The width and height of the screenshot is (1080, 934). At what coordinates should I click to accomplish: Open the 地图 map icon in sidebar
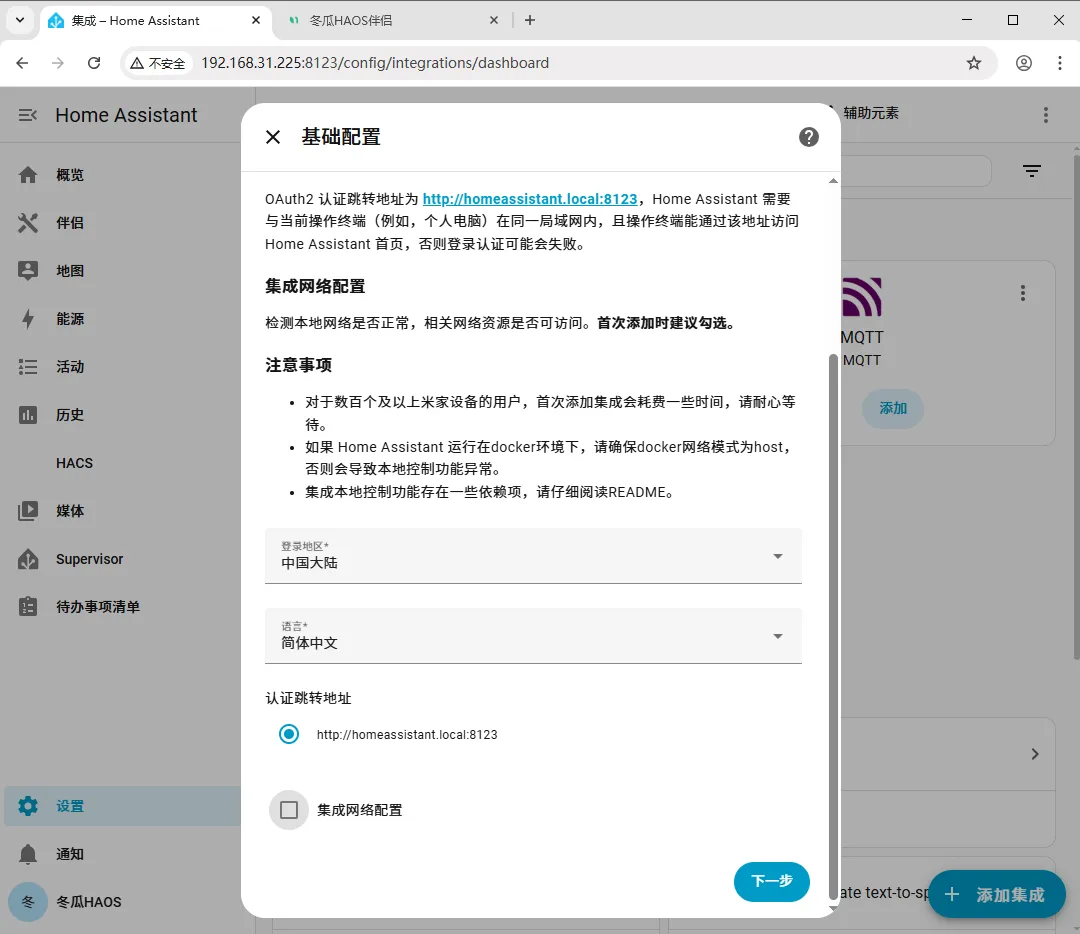tap(28, 271)
